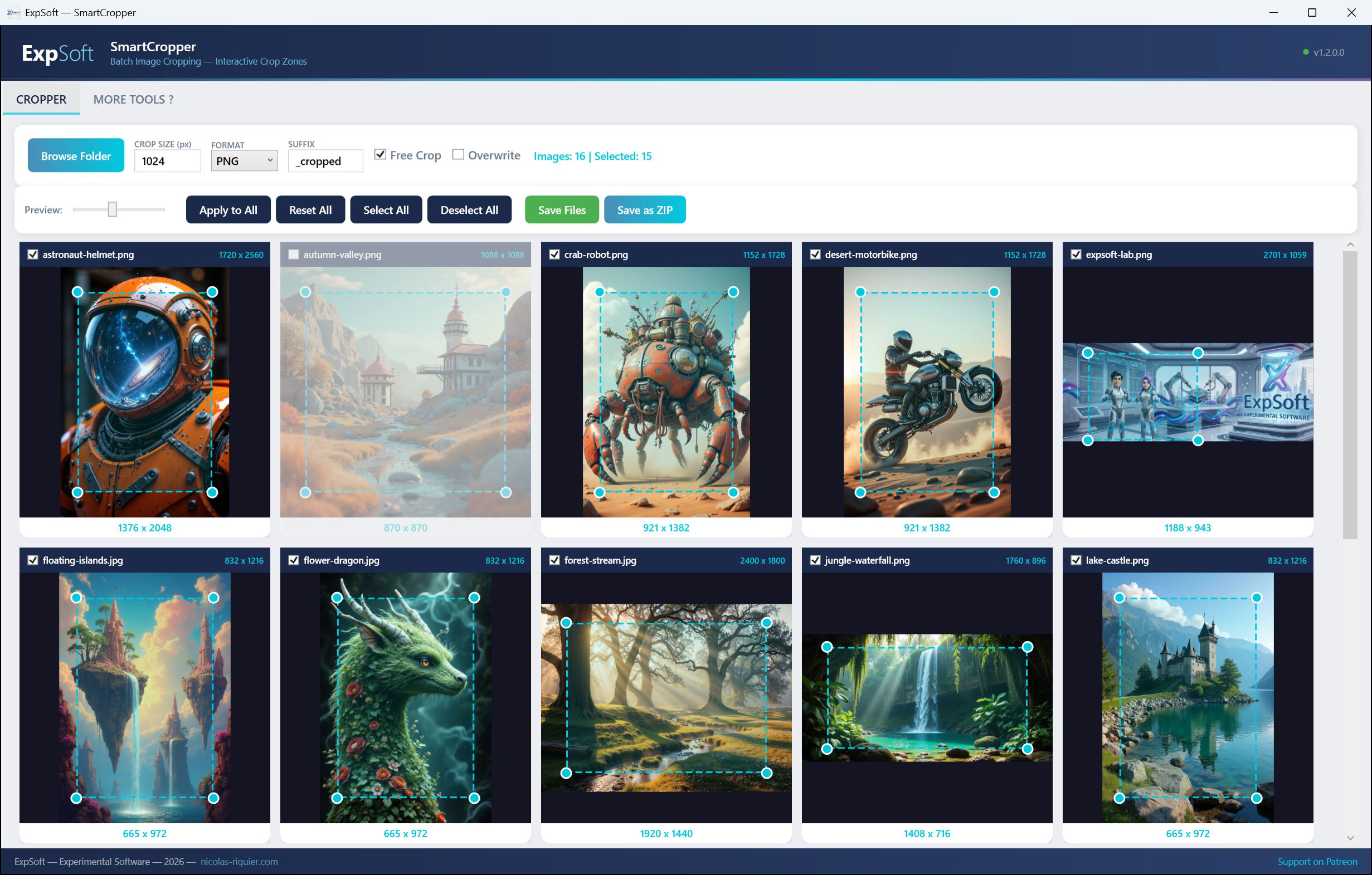Click the jungle-waterfall.png thumbnail image
Viewport: 1372px width, 875px height.
coord(927,698)
